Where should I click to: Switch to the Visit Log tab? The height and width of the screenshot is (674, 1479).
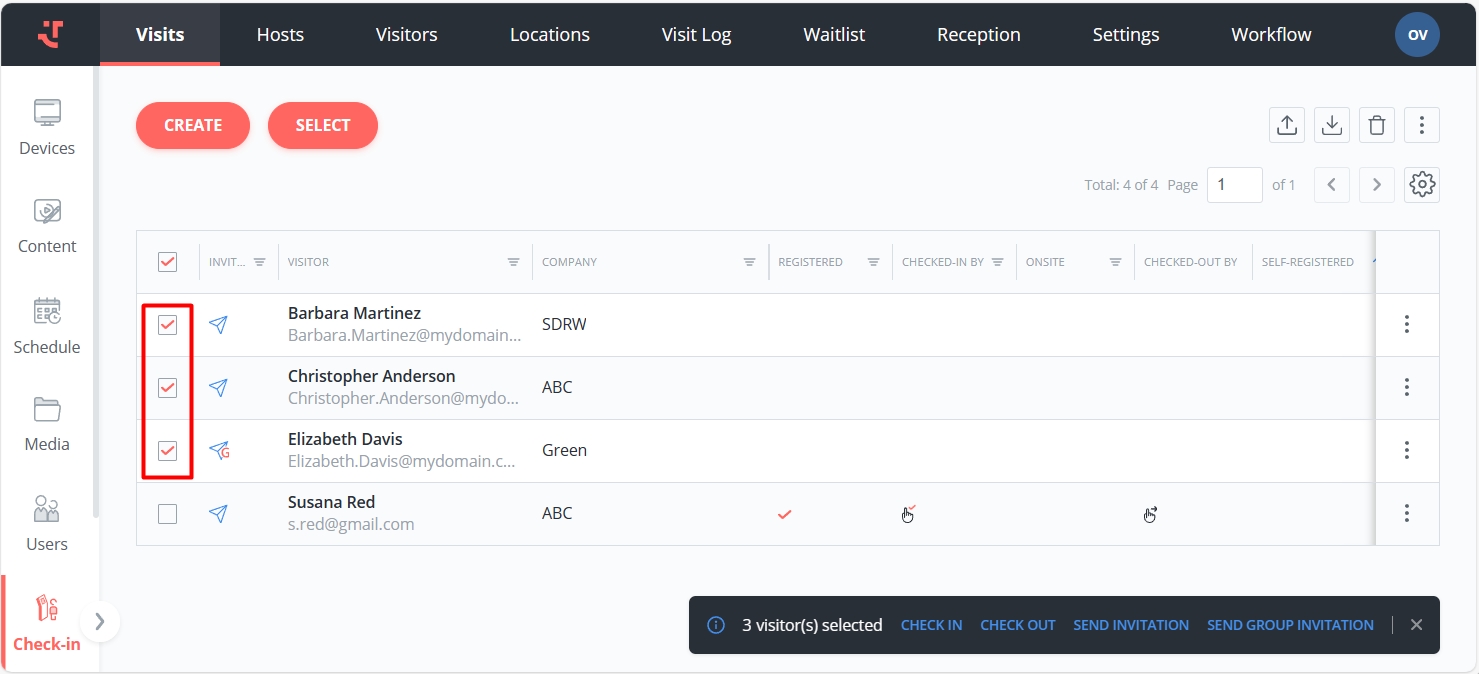coord(696,34)
